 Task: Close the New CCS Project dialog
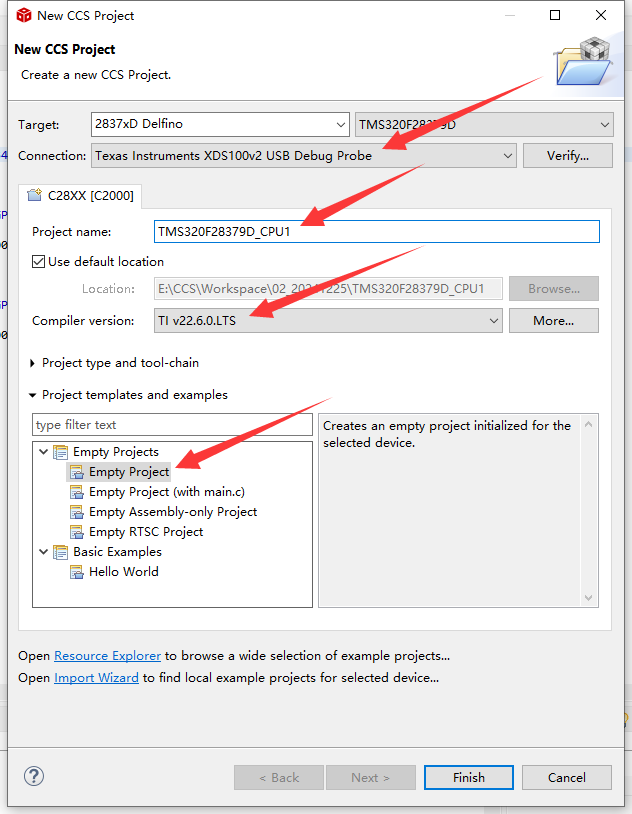click(601, 15)
